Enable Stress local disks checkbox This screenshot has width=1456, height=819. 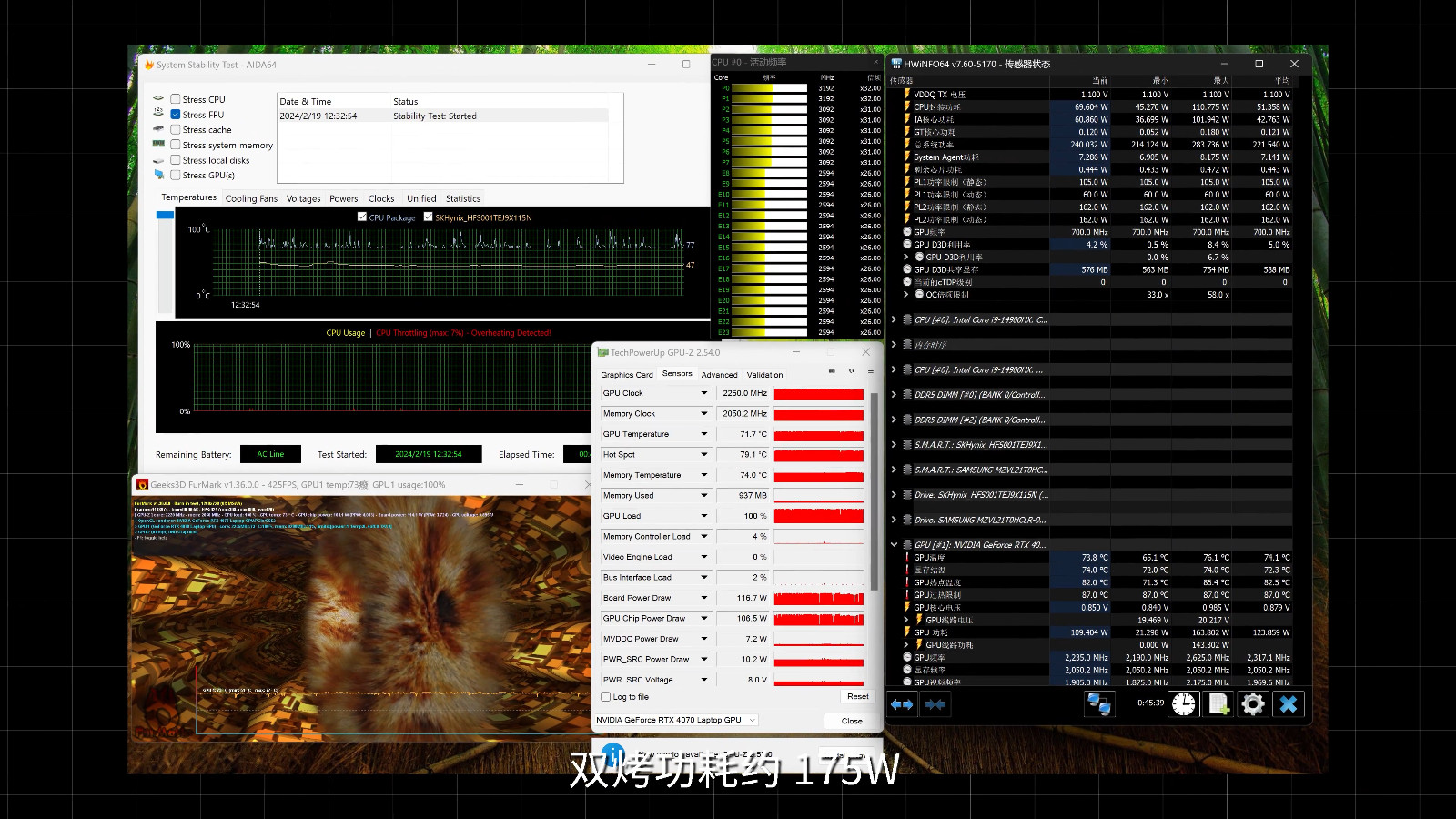176,160
